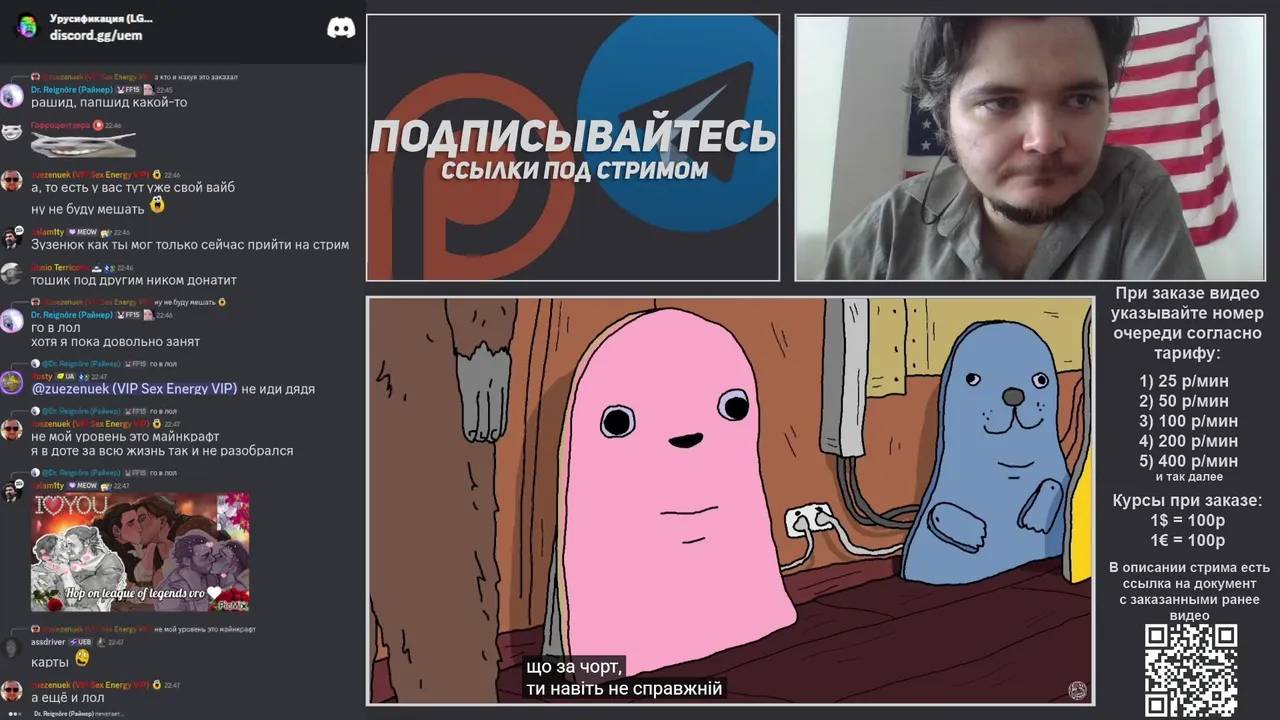Click tariff line "1) 25 р/мин"

point(1184,381)
